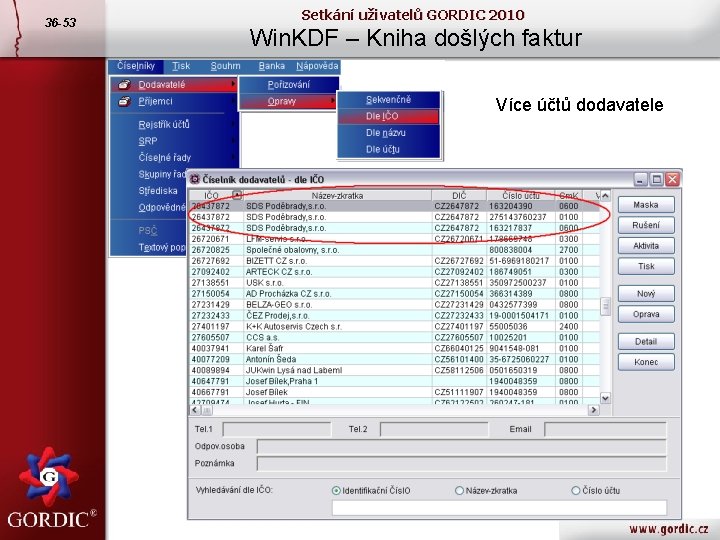Expand Číselné řady submenu
This screenshot has width=720, height=540.
point(174,158)
